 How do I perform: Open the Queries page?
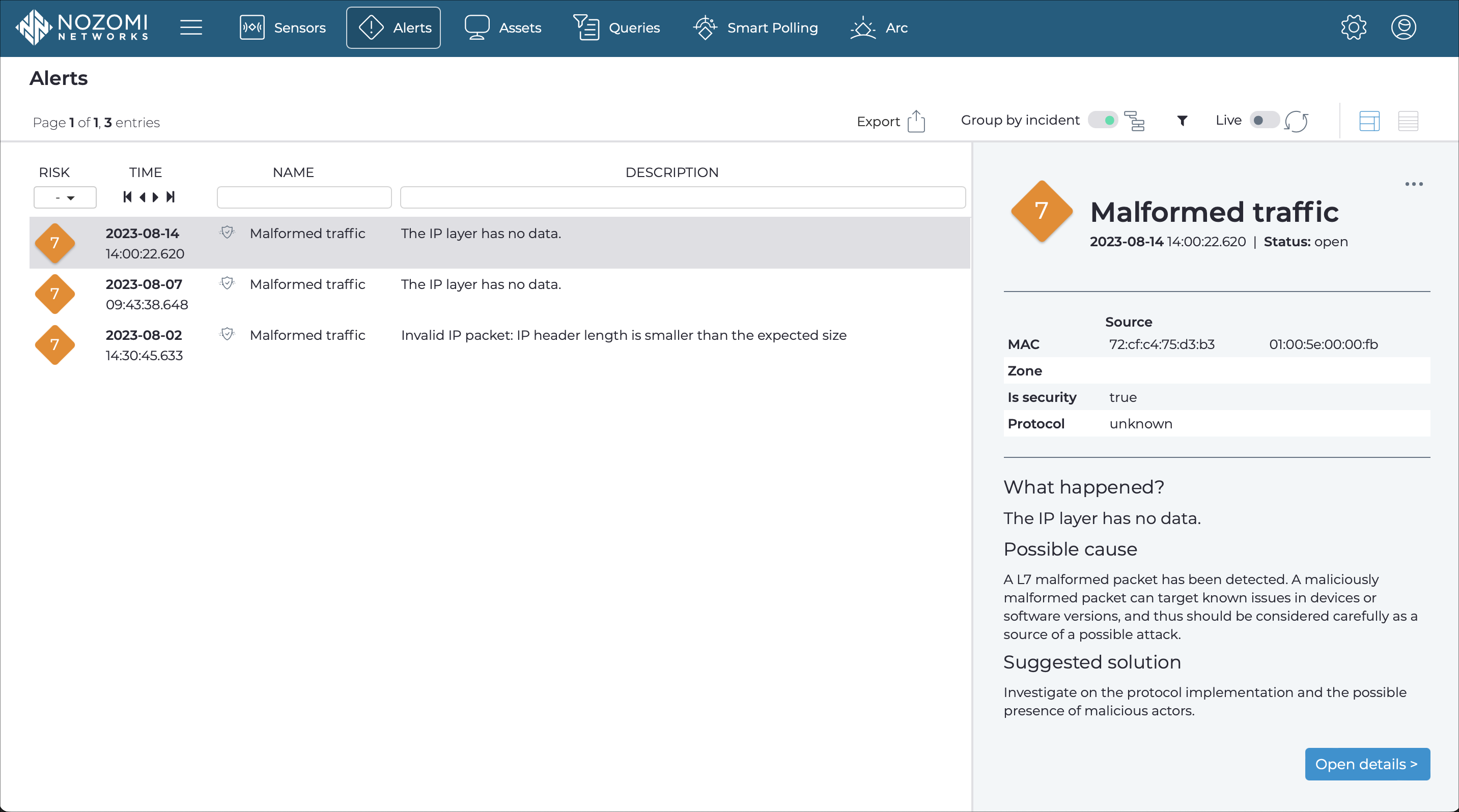616,27
